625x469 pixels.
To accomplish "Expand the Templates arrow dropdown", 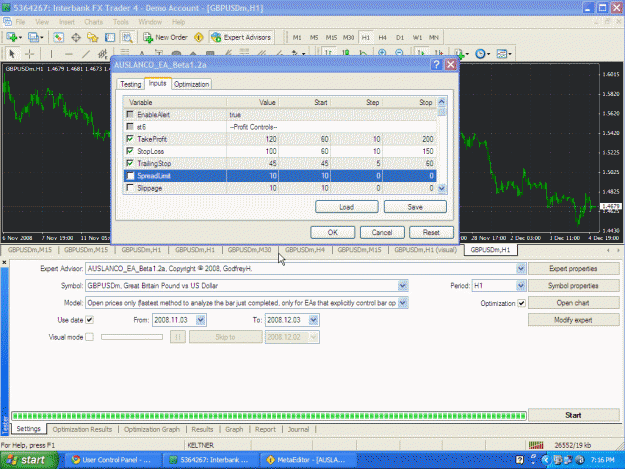I will point(510,54).
